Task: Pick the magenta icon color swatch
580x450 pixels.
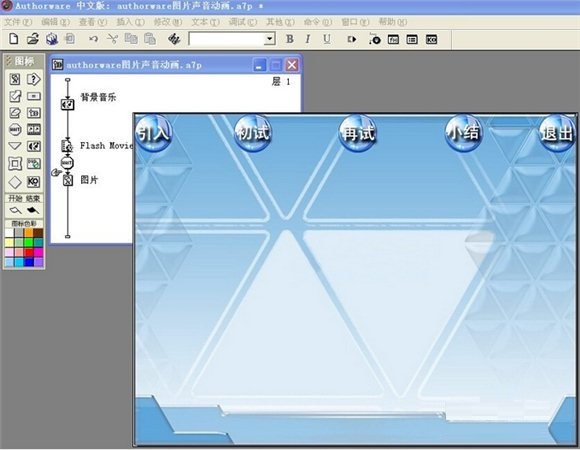Action: 38,252
